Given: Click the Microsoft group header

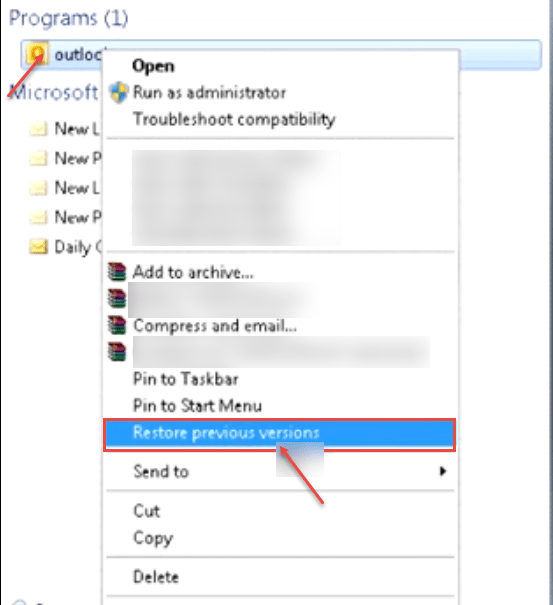Looking at the screenshot, I should click(54, 92).
